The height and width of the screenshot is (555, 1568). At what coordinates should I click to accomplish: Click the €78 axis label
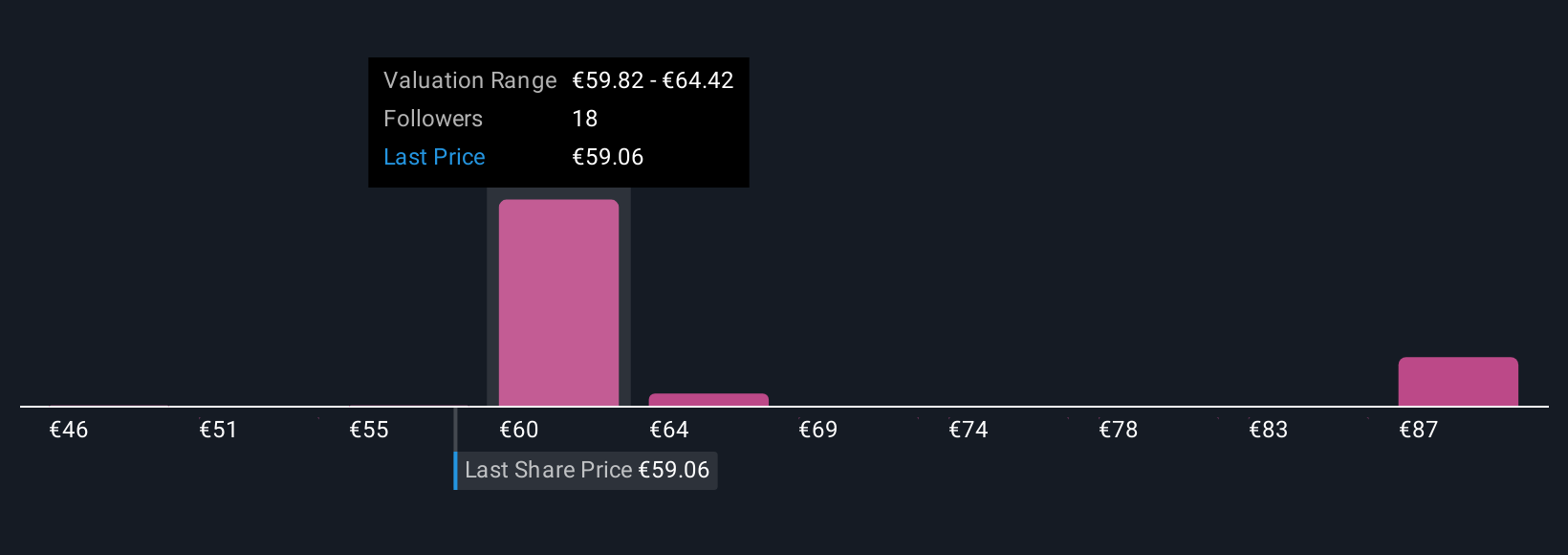tap(1119, 430)
